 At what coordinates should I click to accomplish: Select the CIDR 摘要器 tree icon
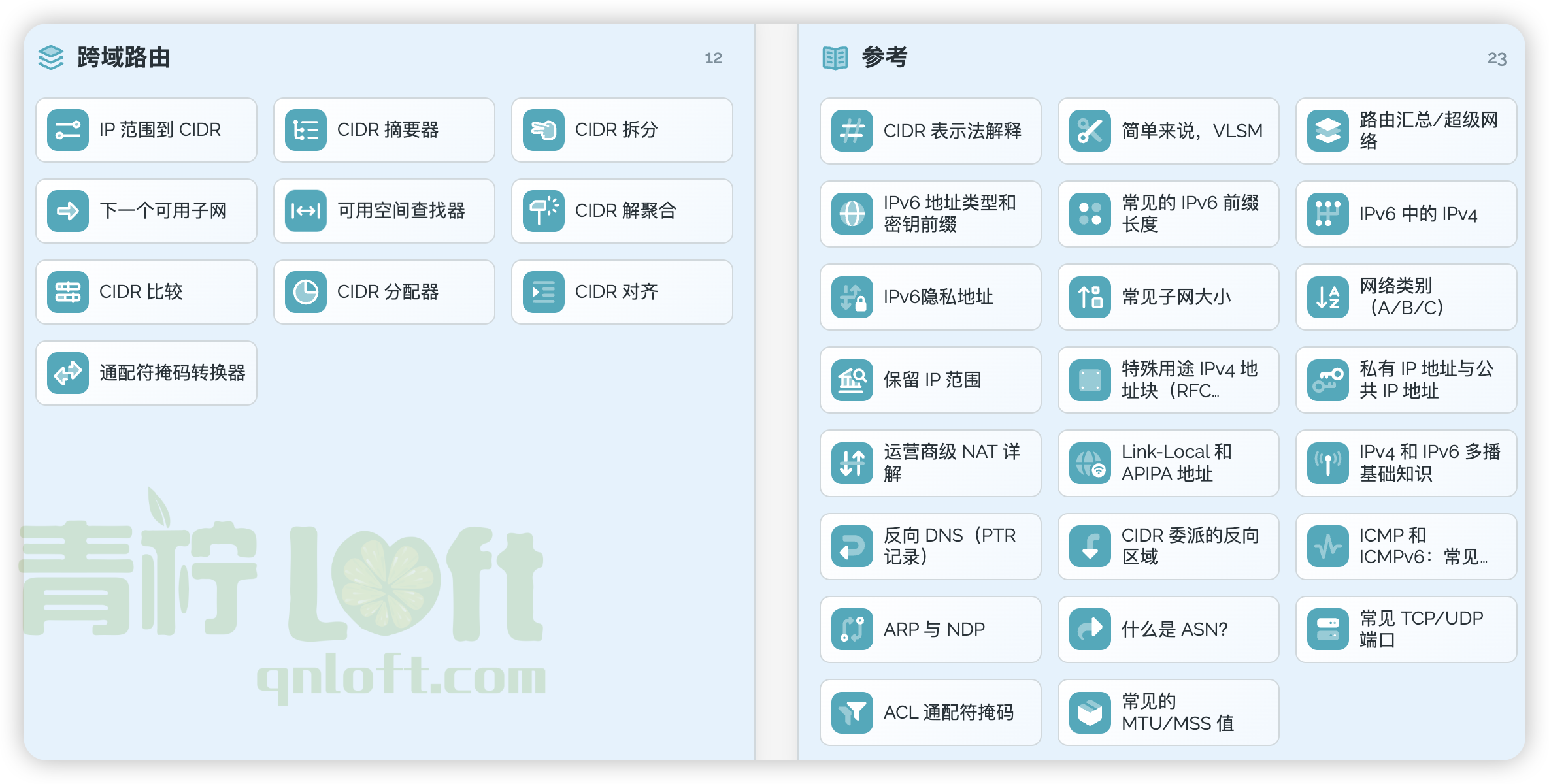305,130
